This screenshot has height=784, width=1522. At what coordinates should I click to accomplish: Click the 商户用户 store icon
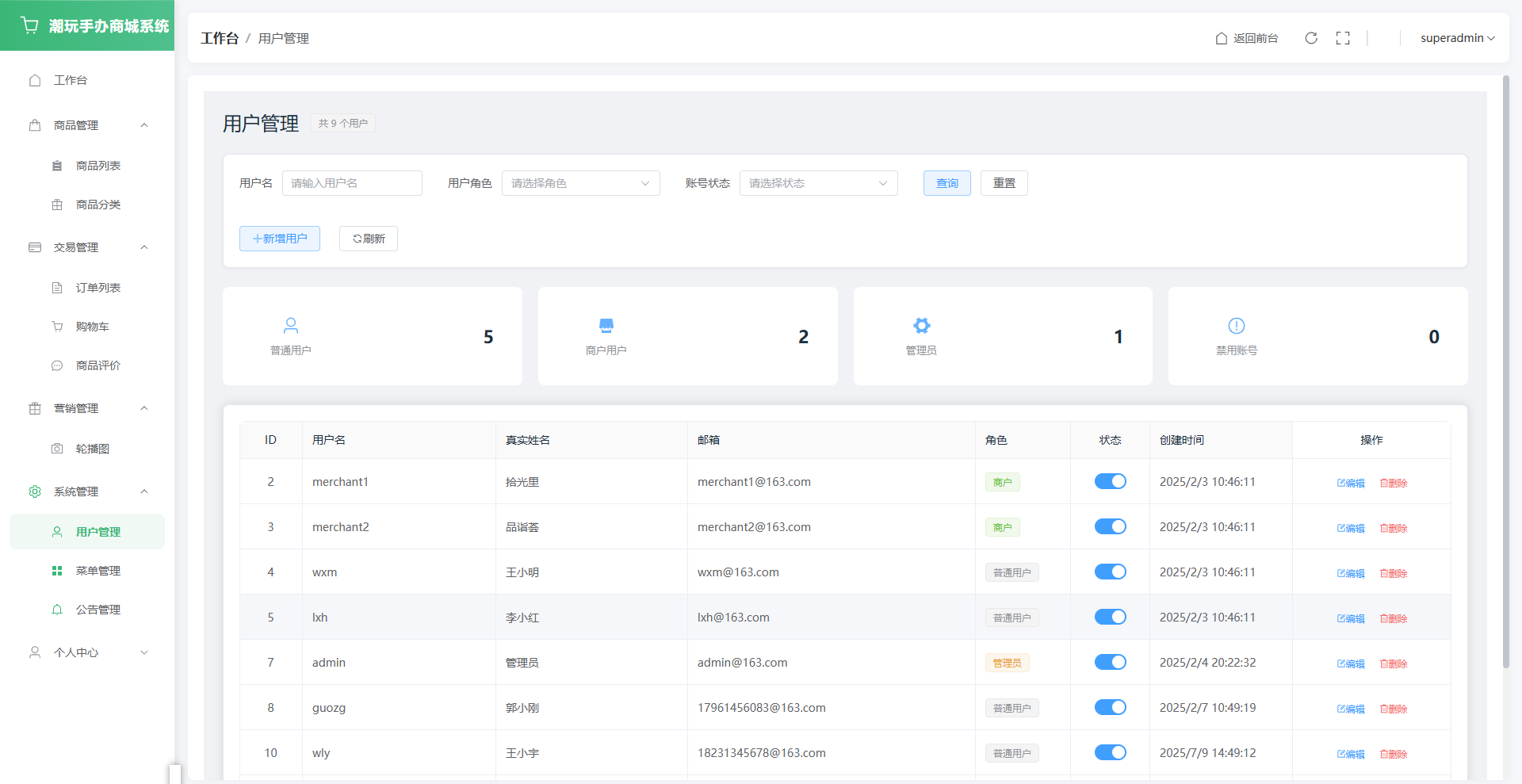click(x=606, y=326)
